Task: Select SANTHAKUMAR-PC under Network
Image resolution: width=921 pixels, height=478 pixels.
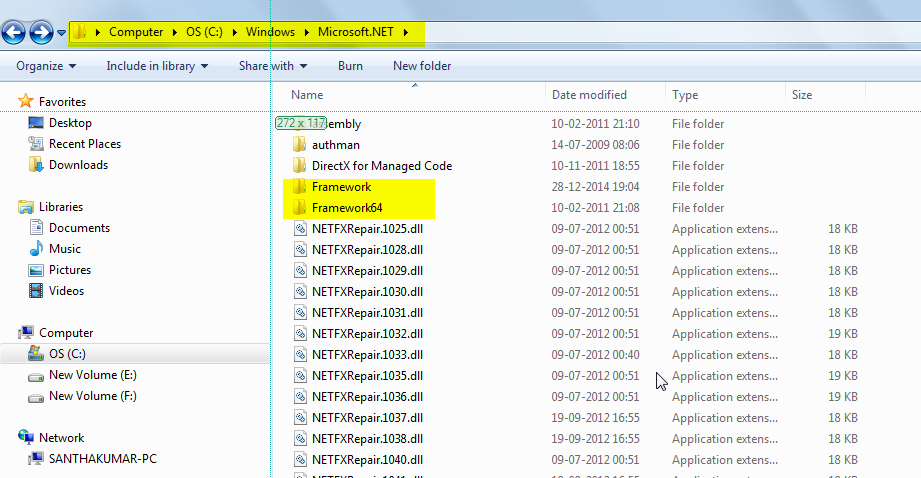Action: (x=102, y=459)
